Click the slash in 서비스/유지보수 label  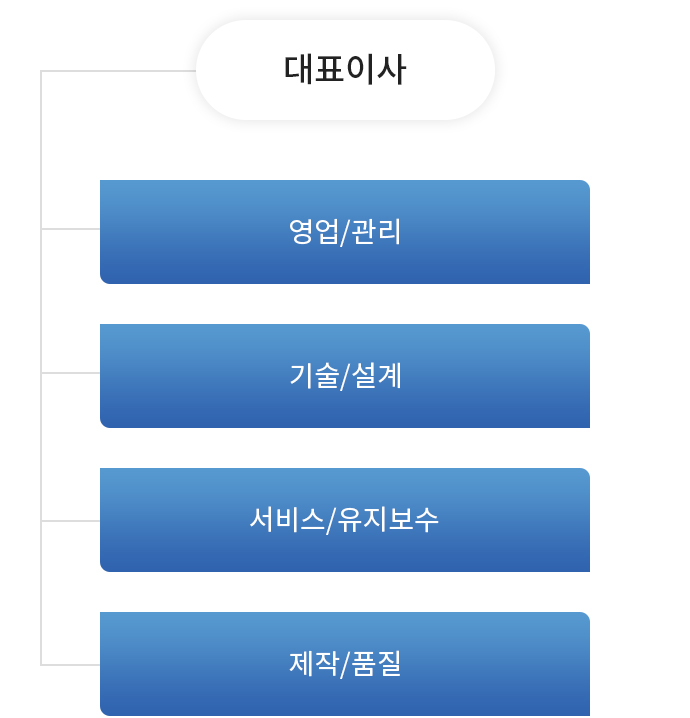tap(331, 521)
